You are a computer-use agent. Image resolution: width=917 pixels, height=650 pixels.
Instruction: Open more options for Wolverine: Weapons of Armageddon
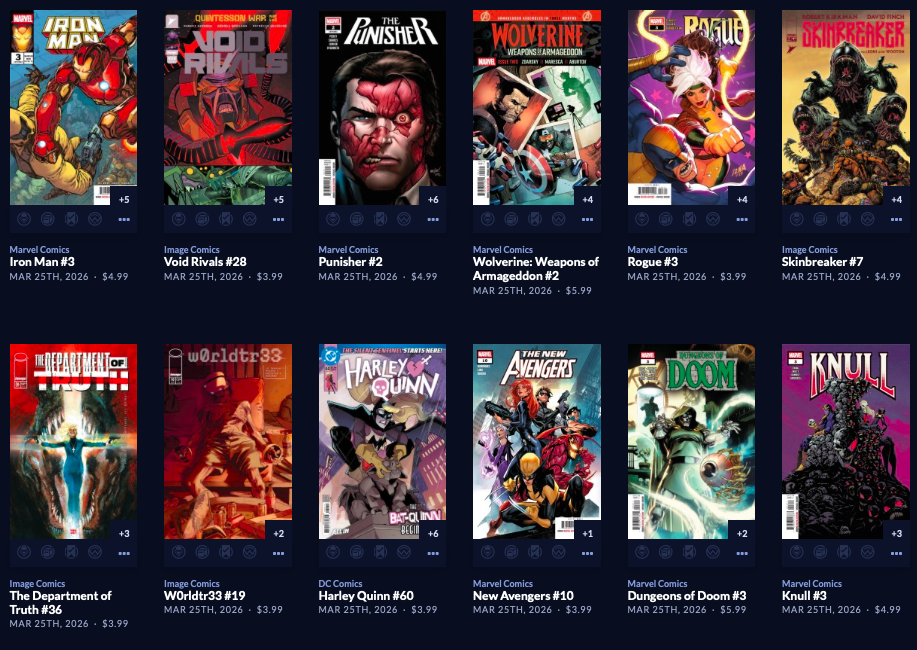587,219
